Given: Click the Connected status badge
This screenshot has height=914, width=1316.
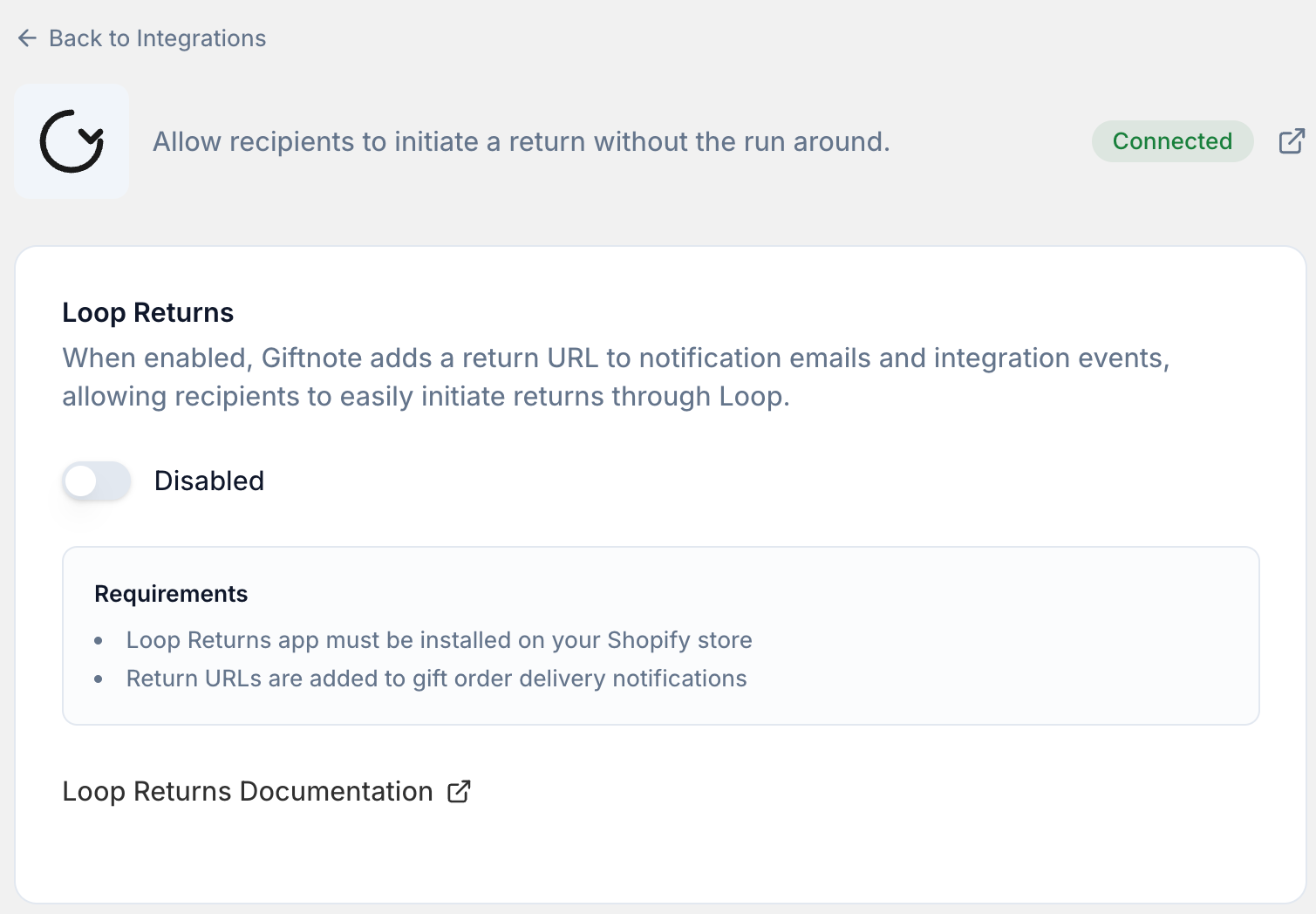Looking at the screenshot, I should click(1172, 141).
